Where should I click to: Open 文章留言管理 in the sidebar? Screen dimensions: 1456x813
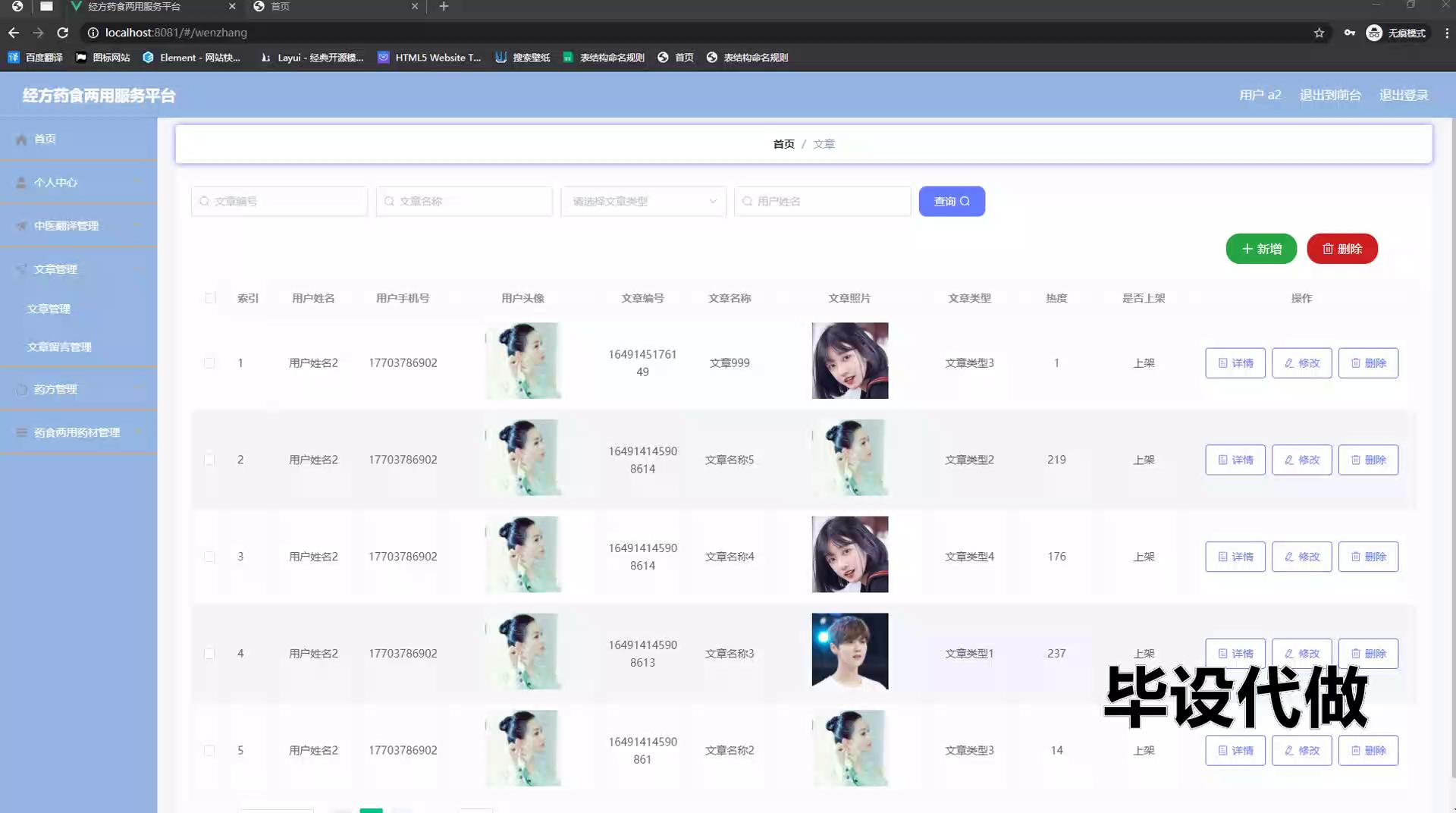pos(59,347)
